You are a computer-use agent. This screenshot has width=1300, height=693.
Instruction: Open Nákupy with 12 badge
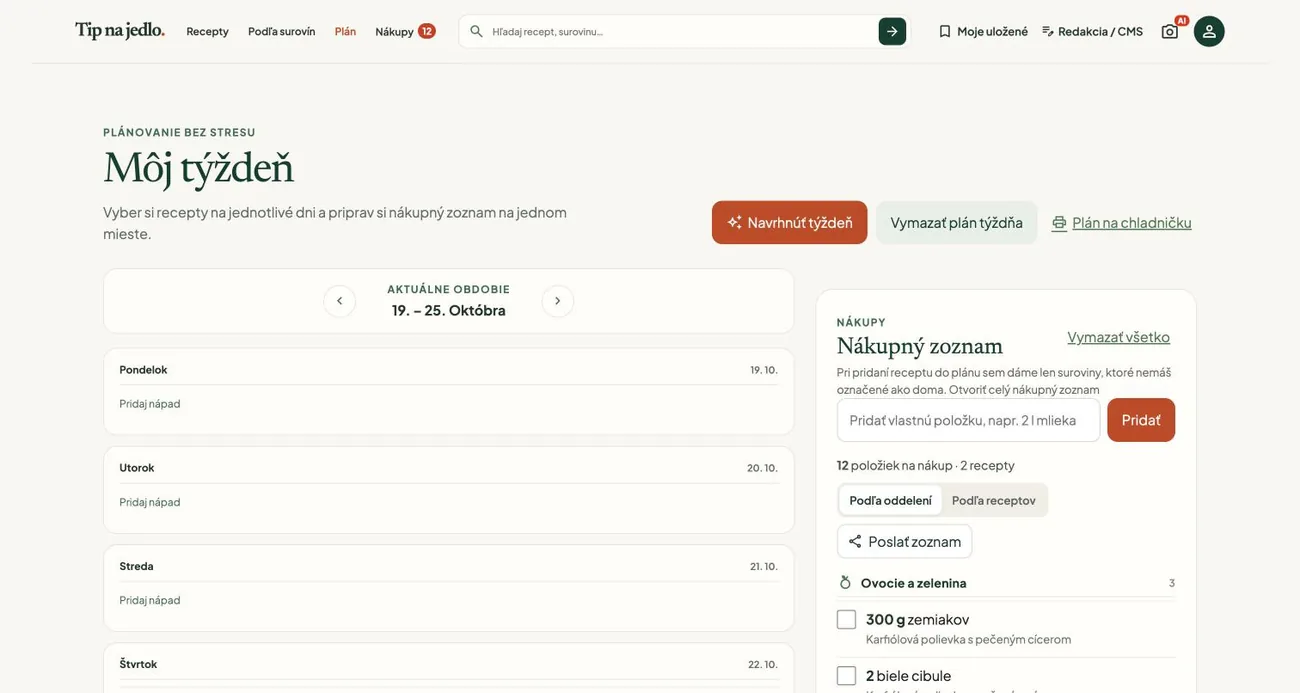(405, 31)
